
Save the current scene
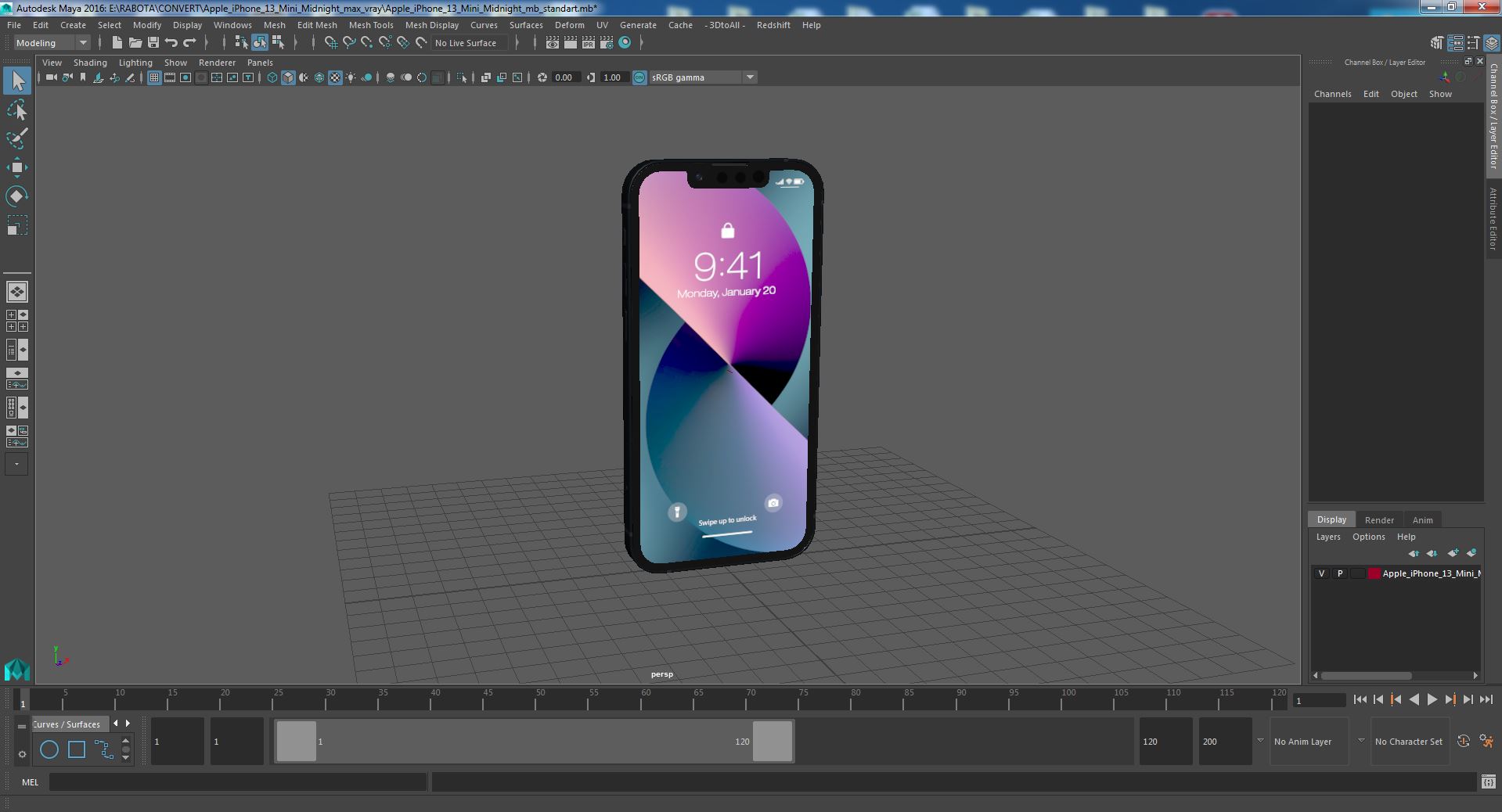click(x=153, y=43)
